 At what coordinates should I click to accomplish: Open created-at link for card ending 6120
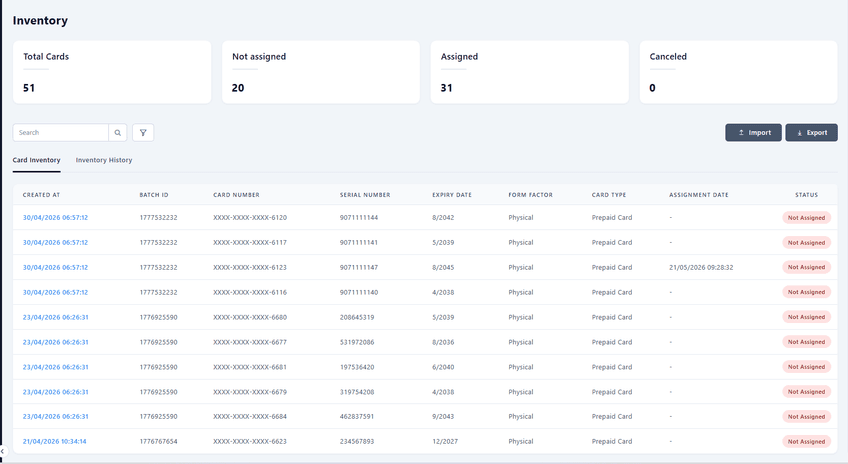coord(55,217)
